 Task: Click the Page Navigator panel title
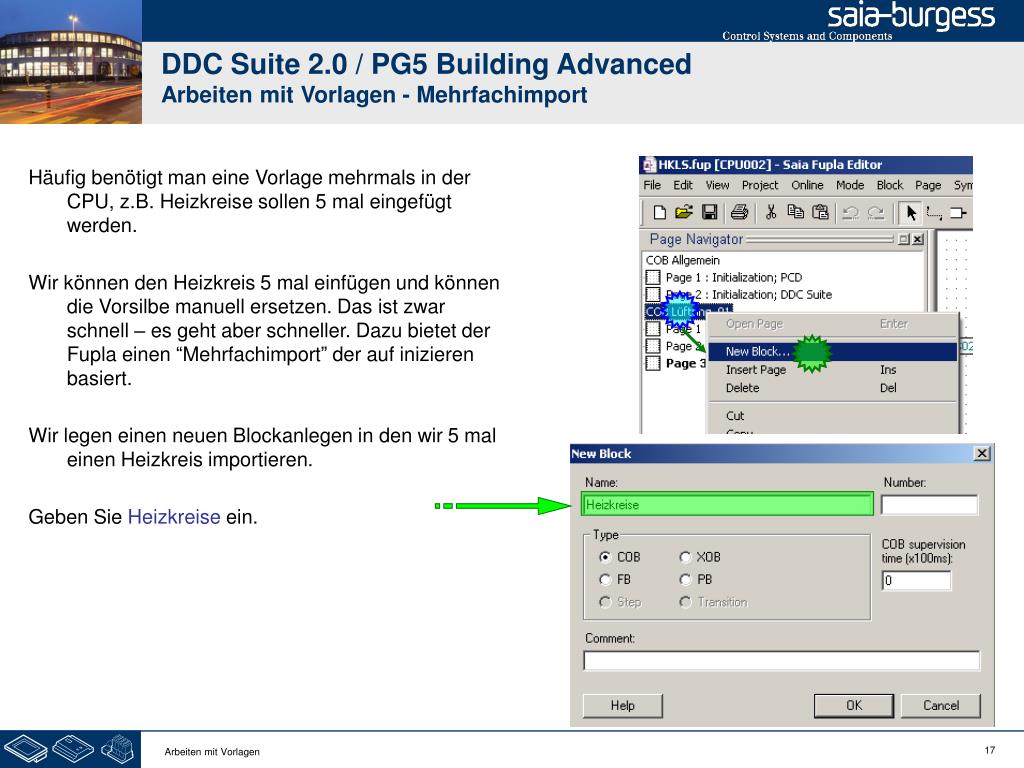[696, 239]
